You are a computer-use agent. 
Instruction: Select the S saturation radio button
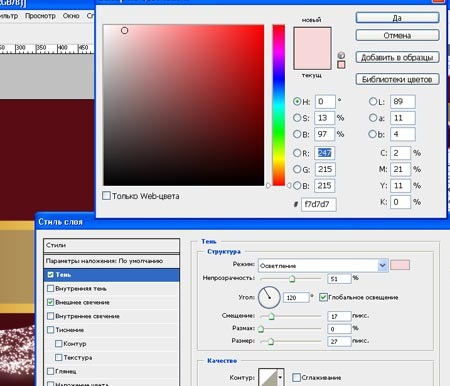[x=297, y=118]
